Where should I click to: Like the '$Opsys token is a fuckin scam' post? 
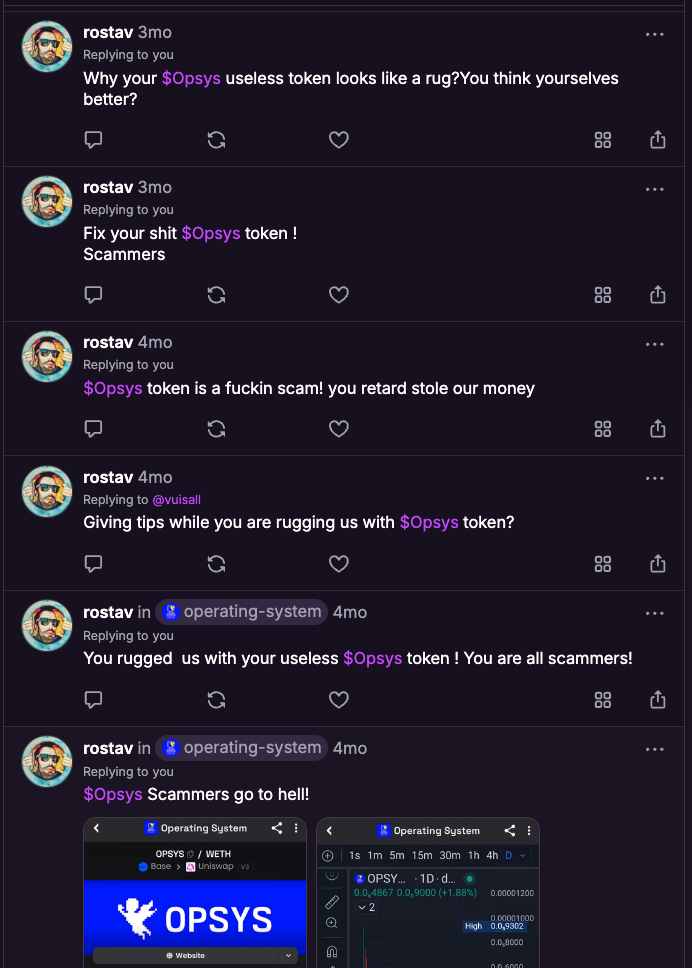pyautogui.click(x=339, y=429)
